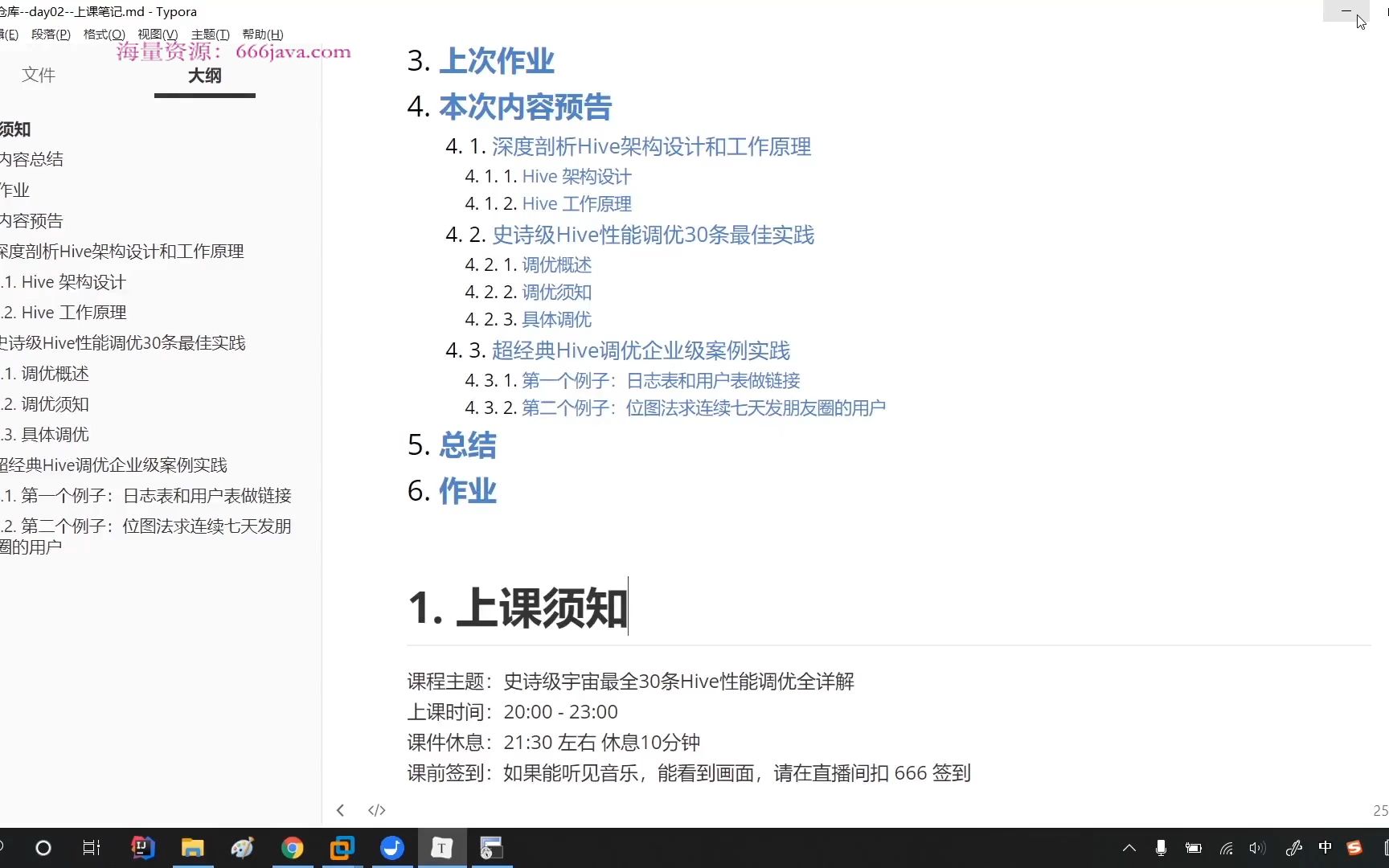Open the Sogou input method tray icon
1389x868 pixels.
[1354, 848]
